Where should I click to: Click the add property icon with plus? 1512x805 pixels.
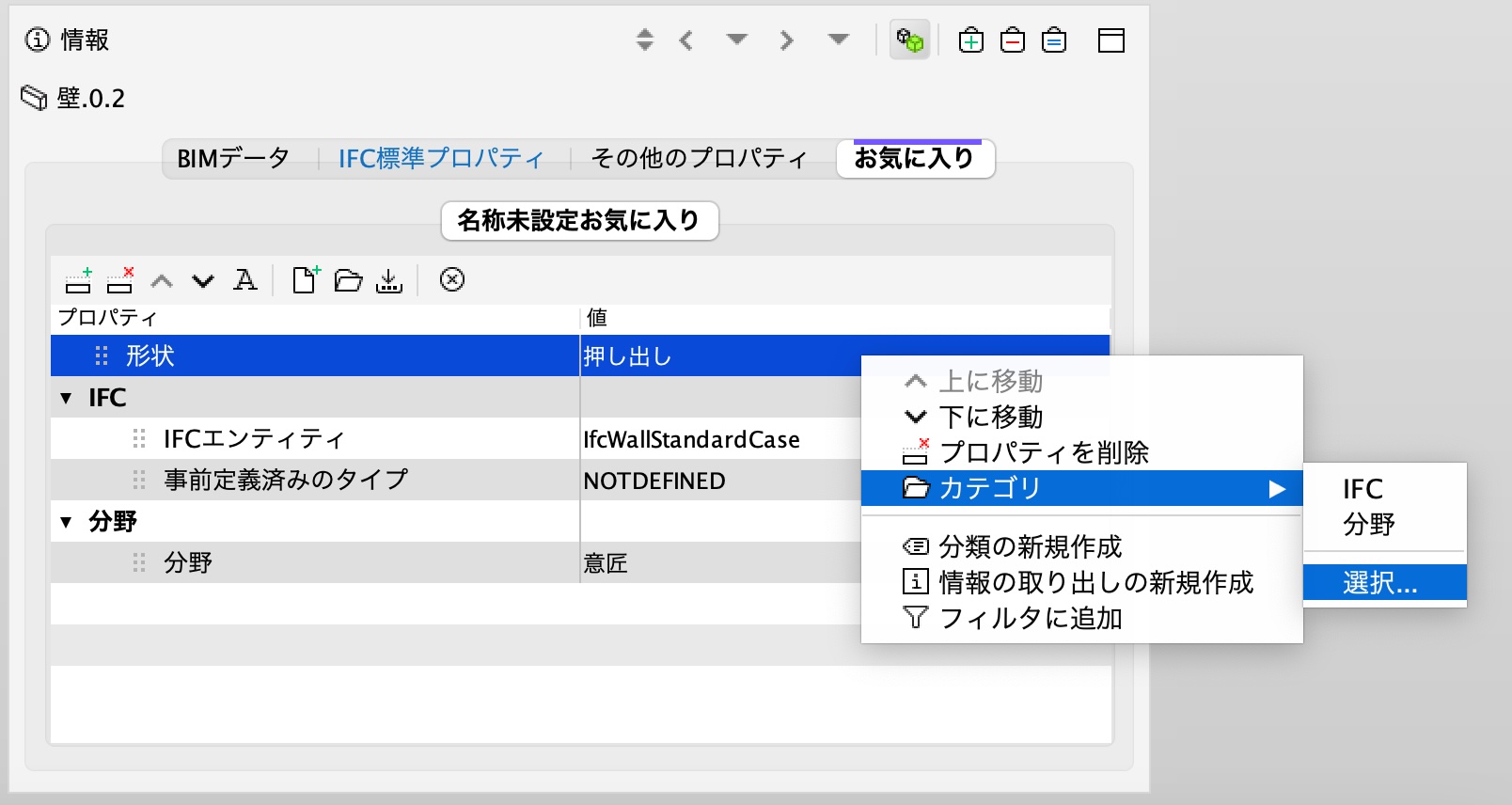coord(79,280)
